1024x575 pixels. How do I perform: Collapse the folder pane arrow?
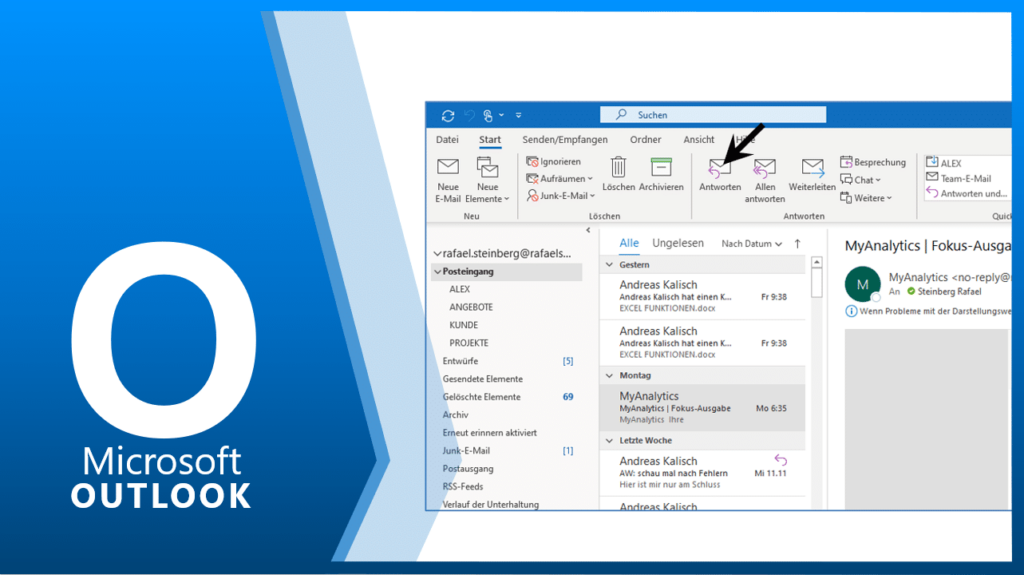coord(588,230)
